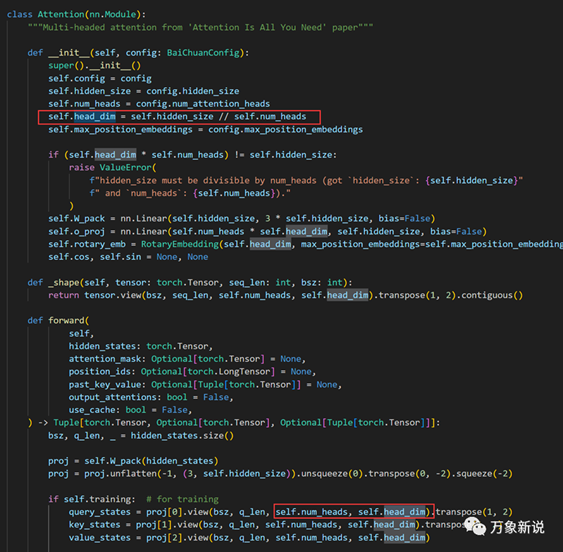The height and width of the screenshot is (552, 563).
Task: Click the def __init__ signature line
Action: pyautogui.click(x=138, y=53)
